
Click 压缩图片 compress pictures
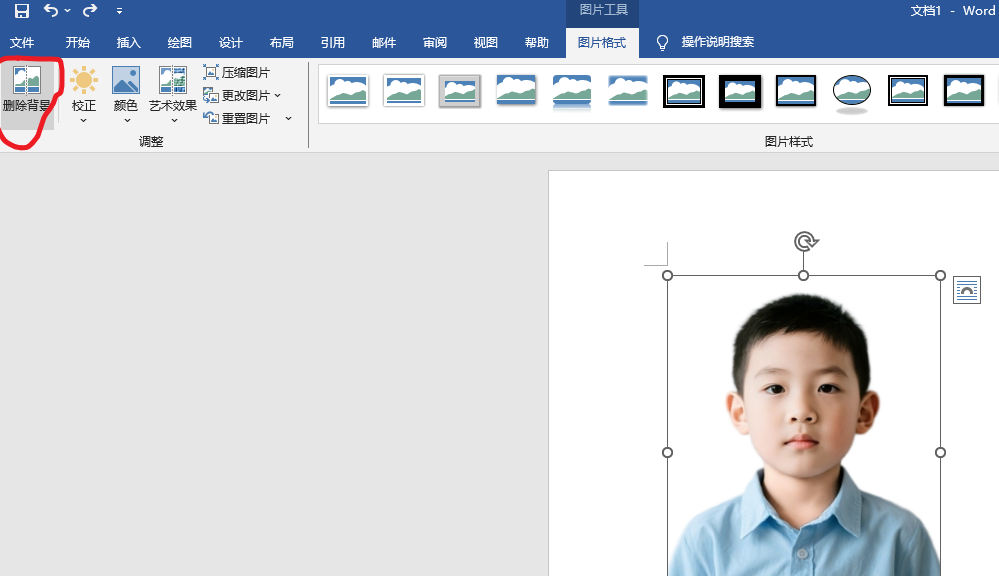coord(236,72)
